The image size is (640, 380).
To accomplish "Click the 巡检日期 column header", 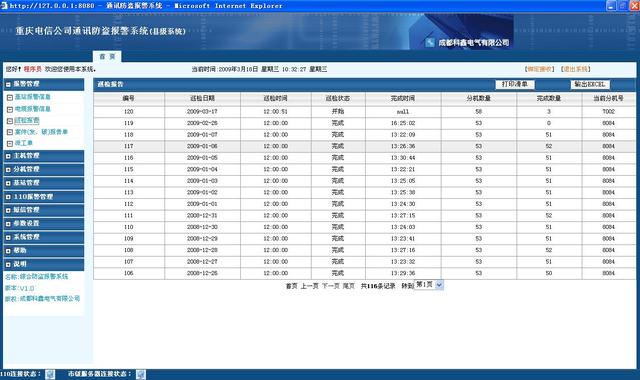I will (x=202, y=98).
